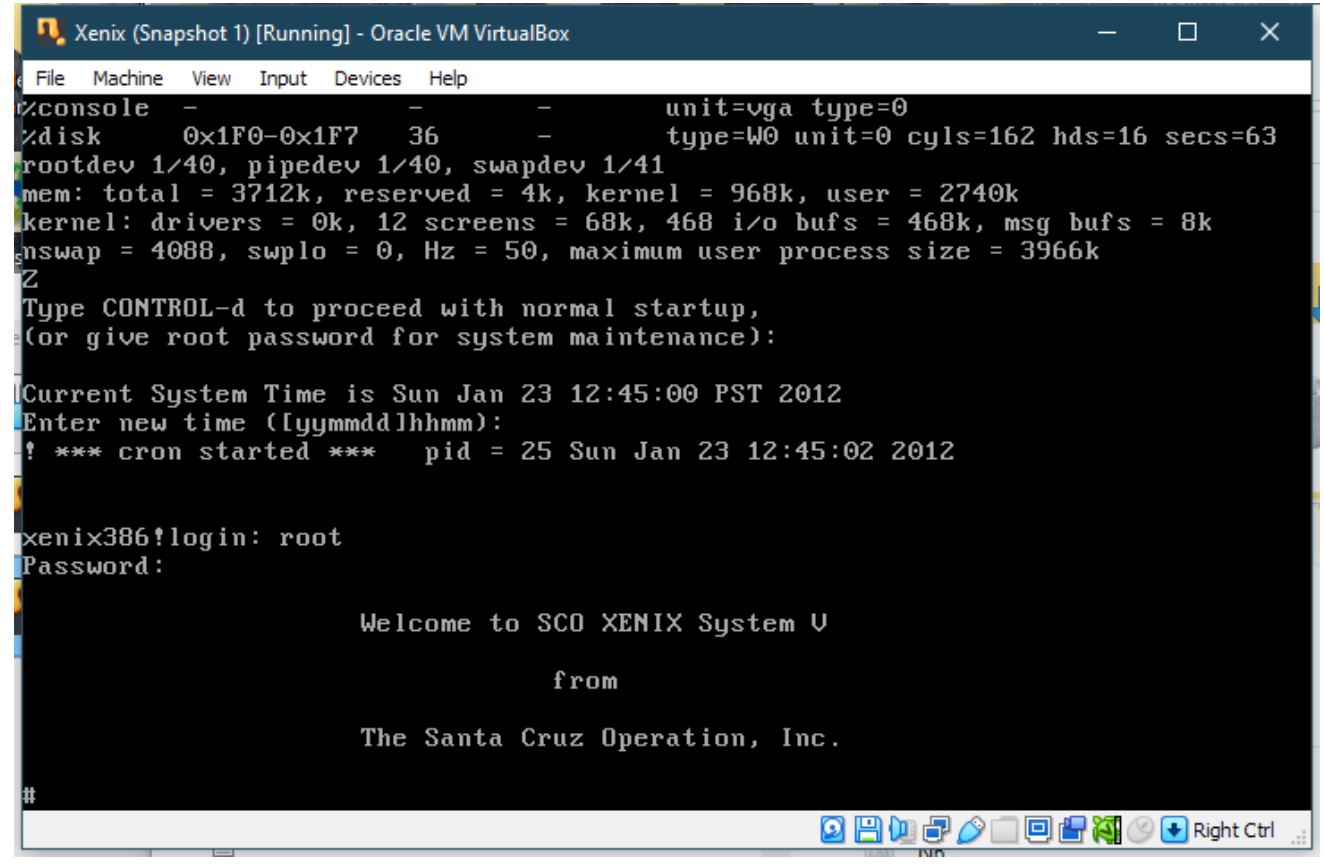Click the audio status icon
Viewport: 1324px width, 866px height.
pos(902,830)
